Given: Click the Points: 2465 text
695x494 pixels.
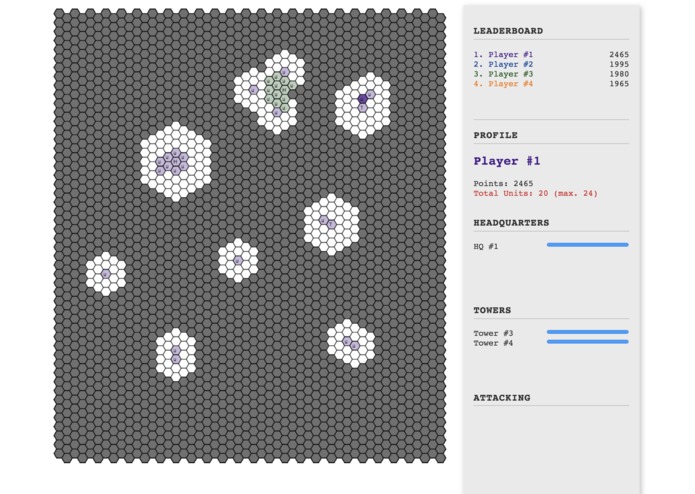Looking at the screenshot, I should pos(503,183).
